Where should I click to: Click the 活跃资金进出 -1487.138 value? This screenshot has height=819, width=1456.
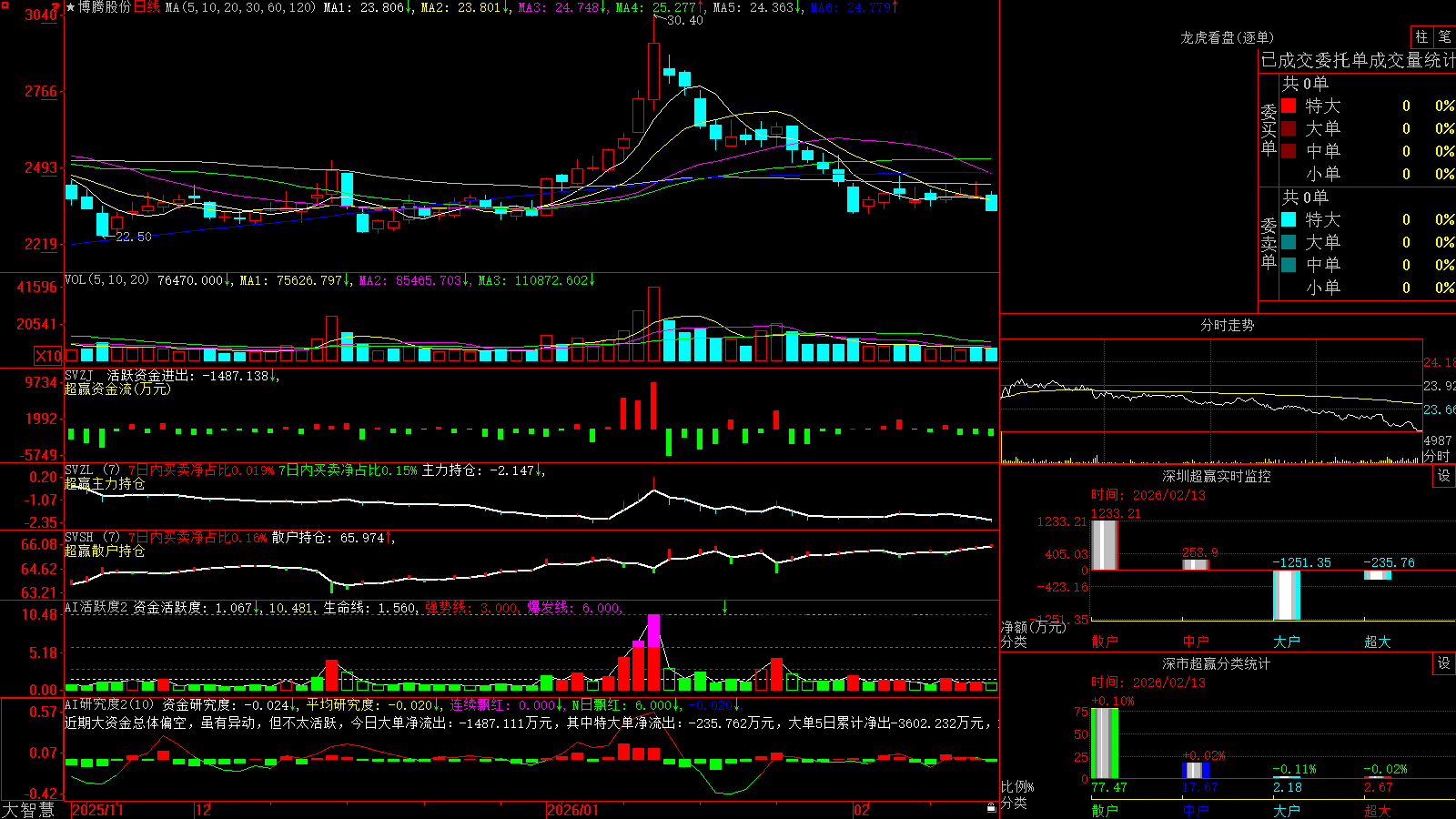(x=193, y=375)
